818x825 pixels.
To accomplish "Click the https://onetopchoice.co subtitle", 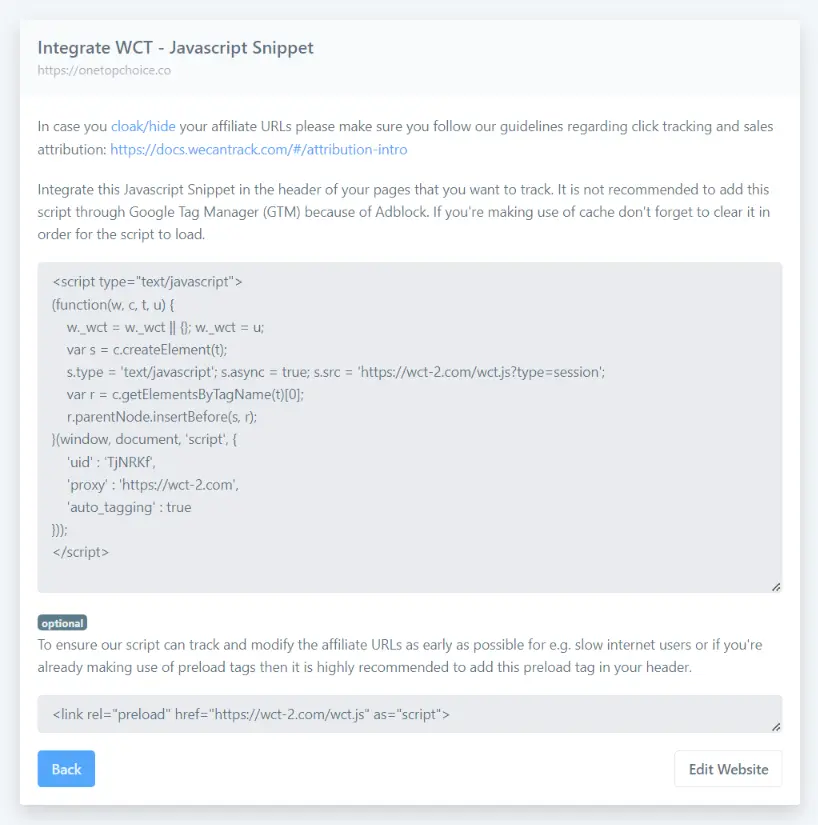I will click(105, 71).
